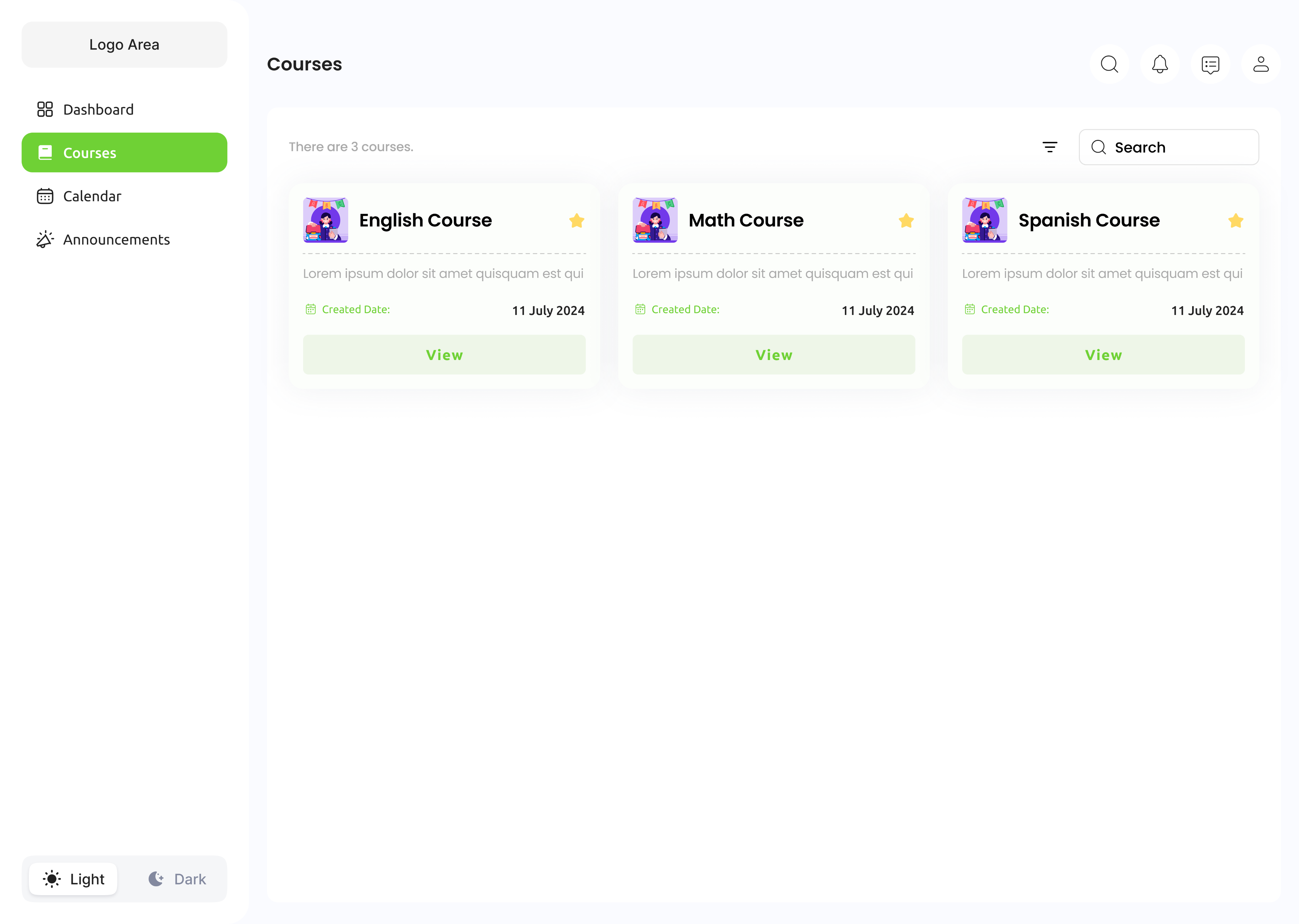Click Math Course 'Created Date:' label
This screenshot has height=924, width=1299.
pyautogui.click(x=685, y=310)
